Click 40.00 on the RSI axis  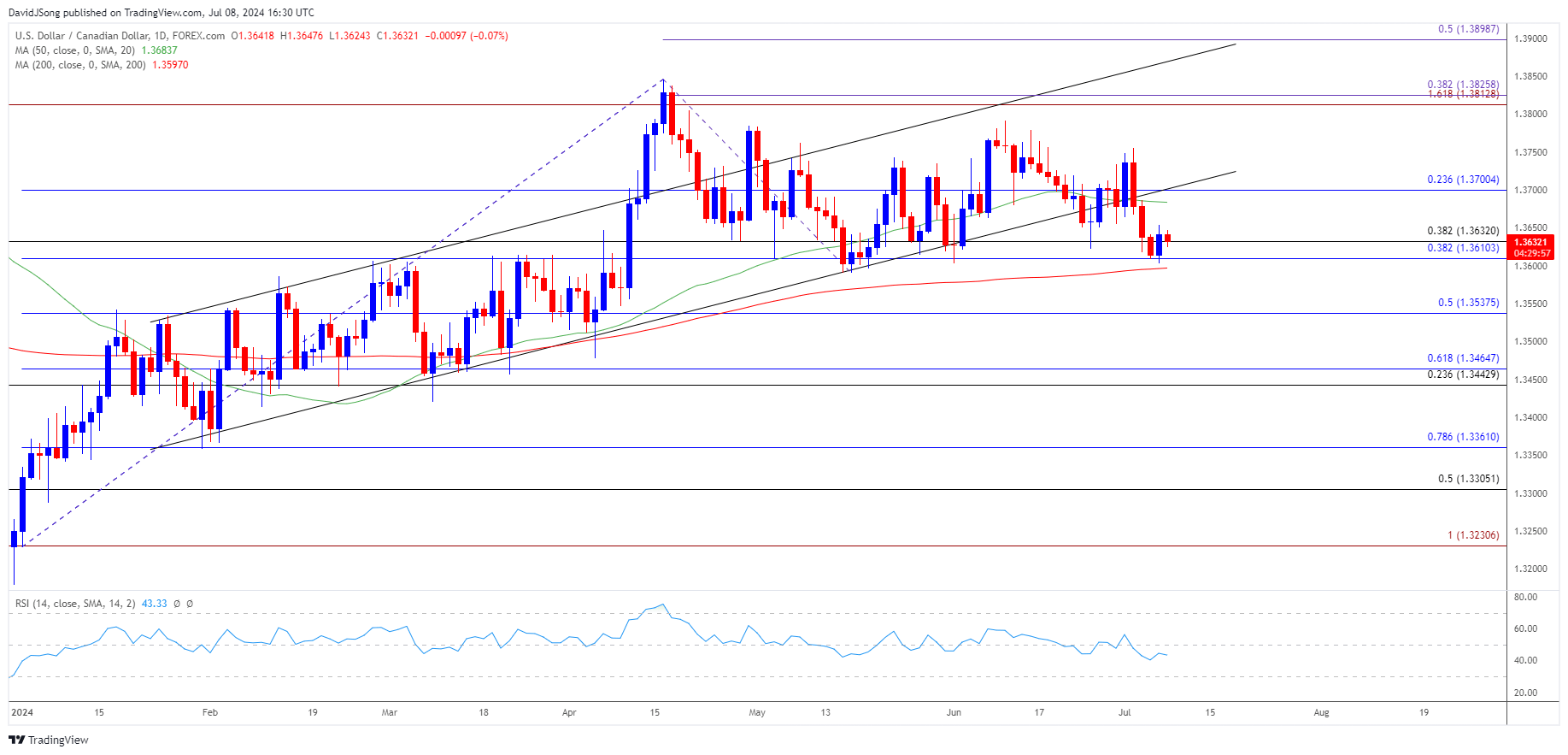click(1525, 661)
